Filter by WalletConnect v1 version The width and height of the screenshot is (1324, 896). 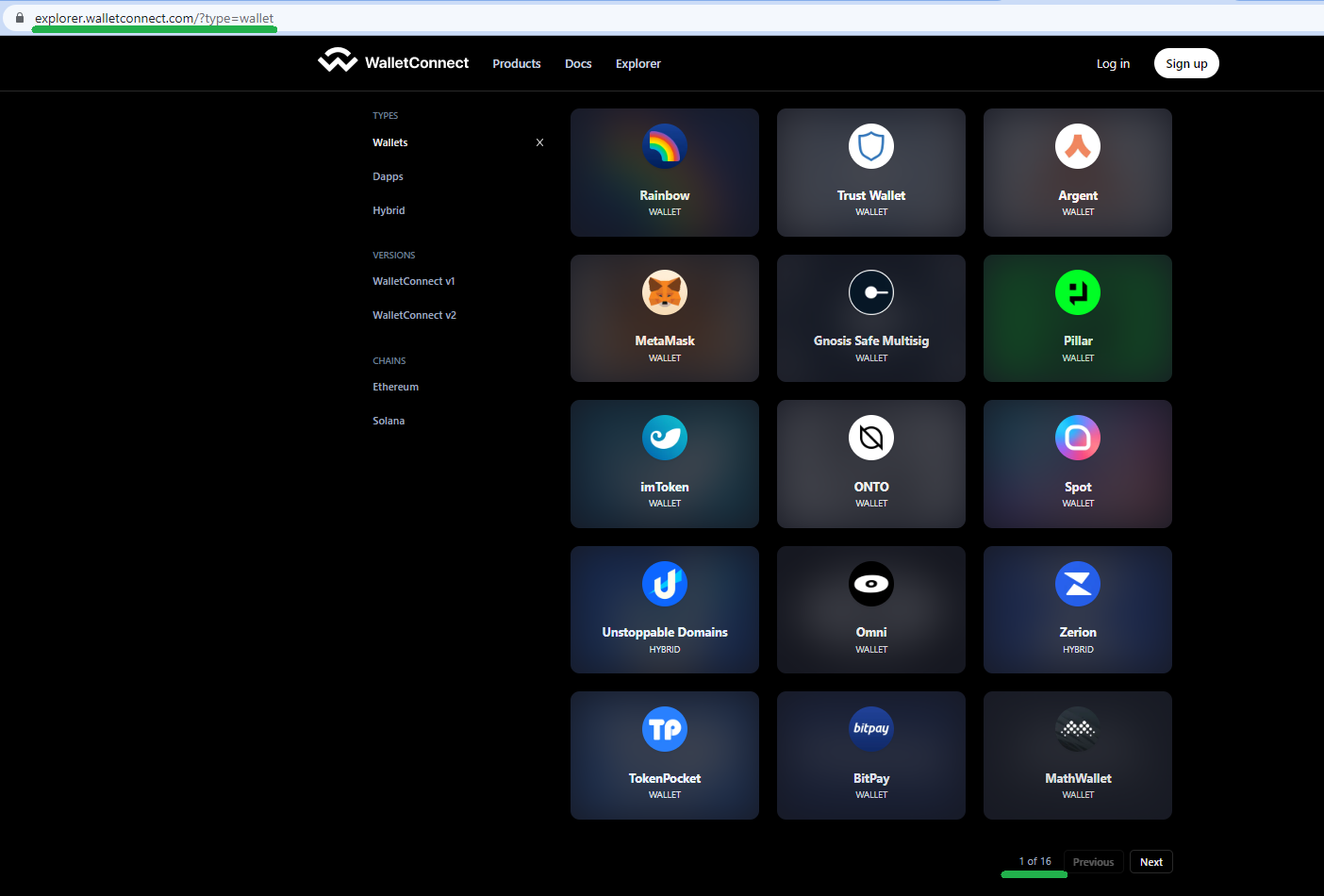[x=414, y=280]
